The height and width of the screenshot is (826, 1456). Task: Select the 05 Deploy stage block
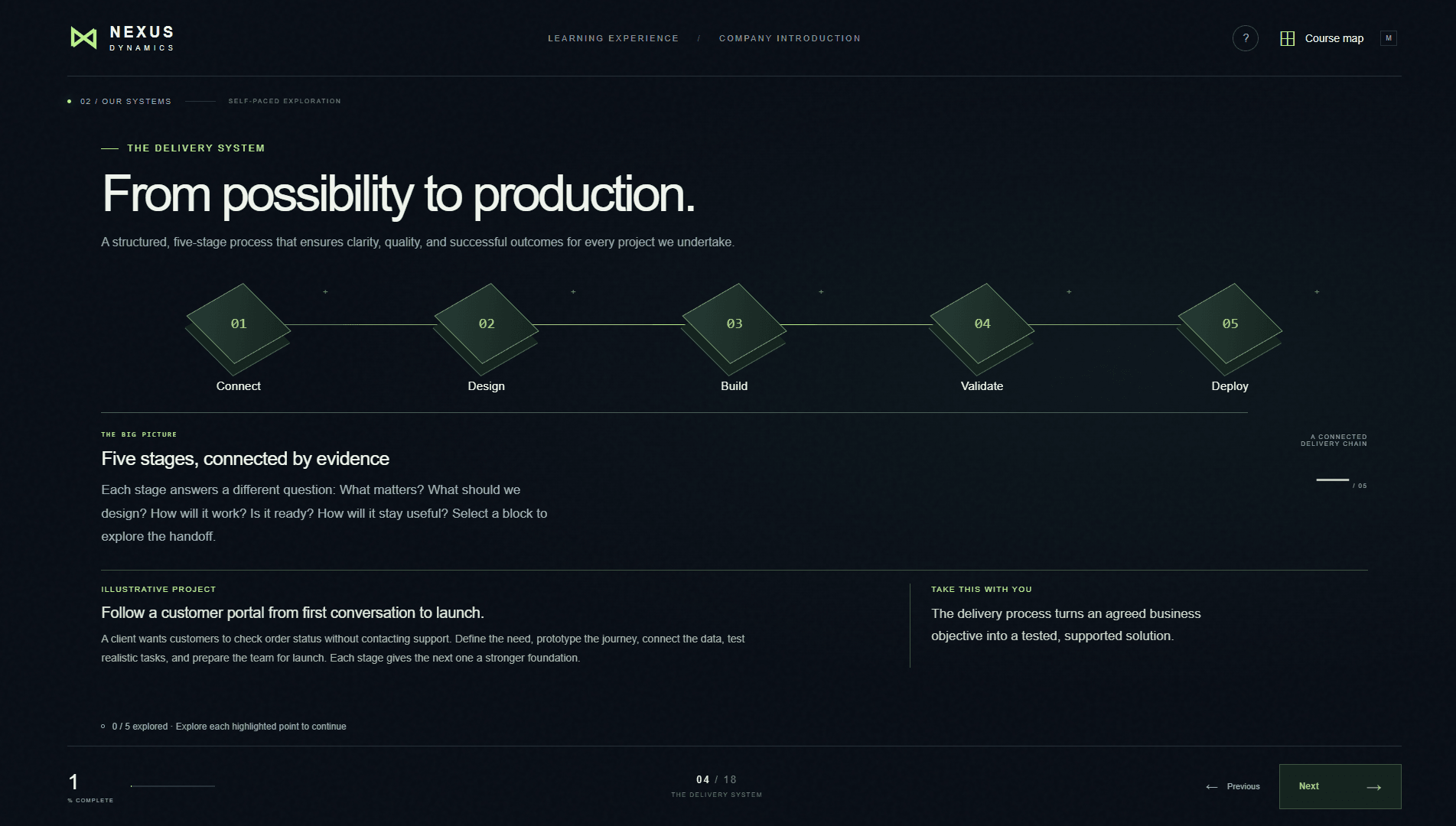click(x=1230, y=324)
